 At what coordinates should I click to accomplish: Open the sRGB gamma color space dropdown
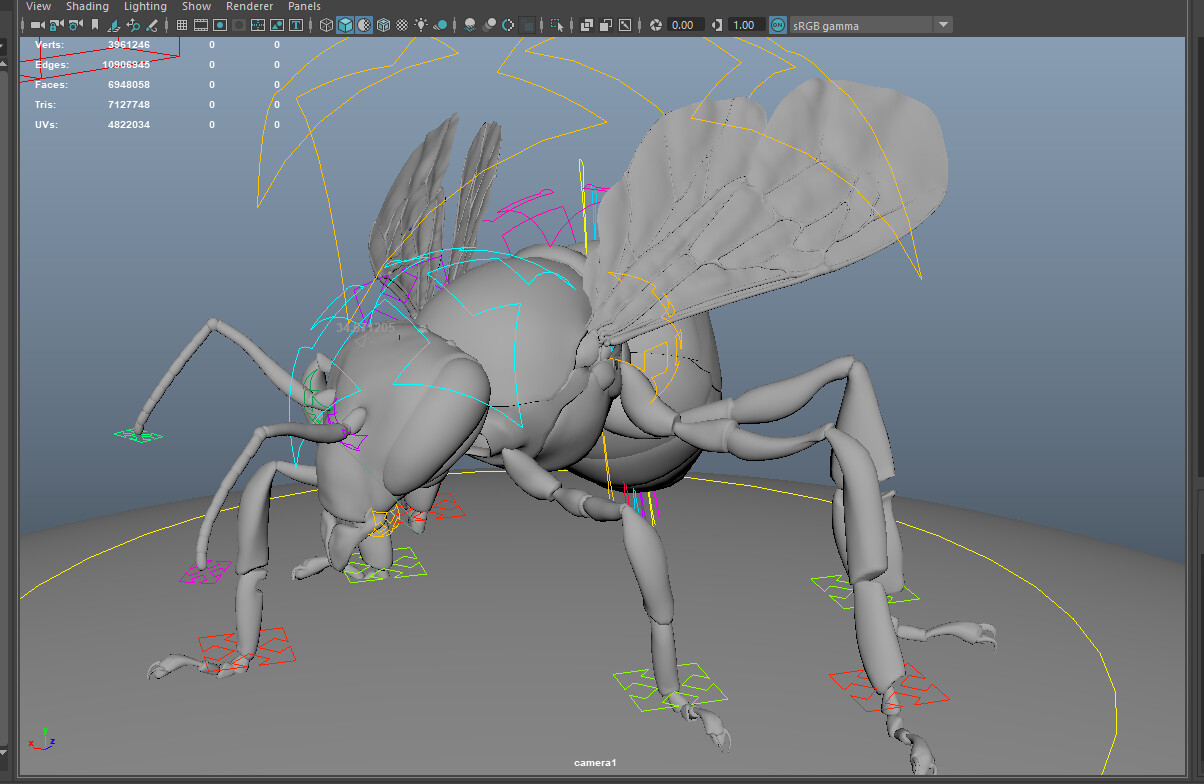872,25
